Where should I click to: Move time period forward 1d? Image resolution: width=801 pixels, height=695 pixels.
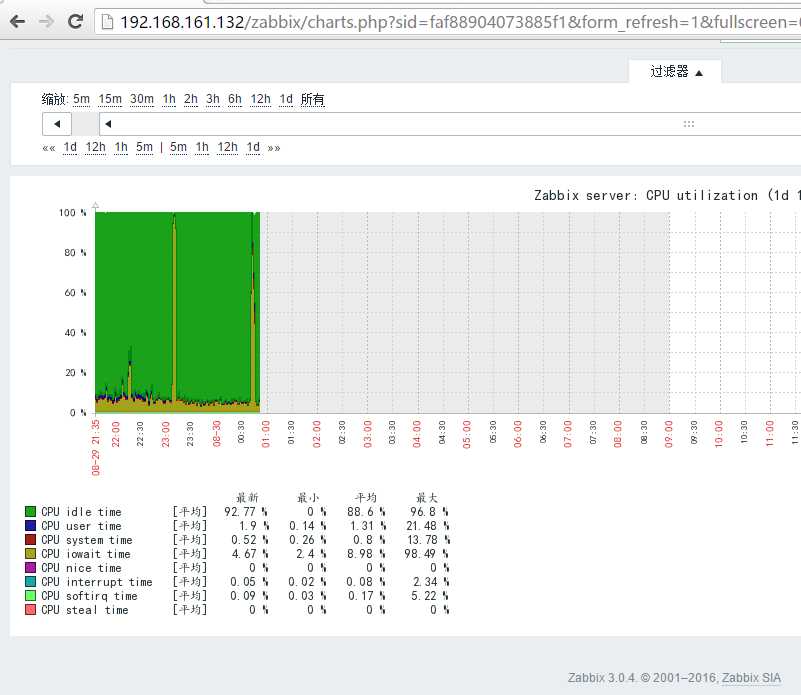[253, 148]
